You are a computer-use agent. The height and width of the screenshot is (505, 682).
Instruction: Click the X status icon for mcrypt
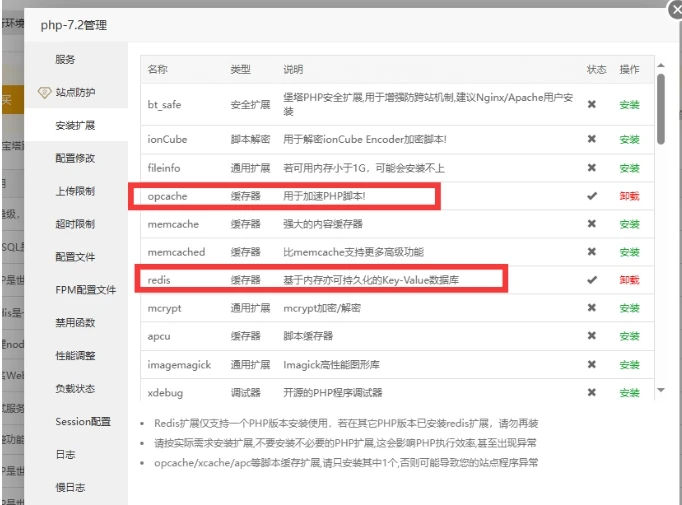592,308
